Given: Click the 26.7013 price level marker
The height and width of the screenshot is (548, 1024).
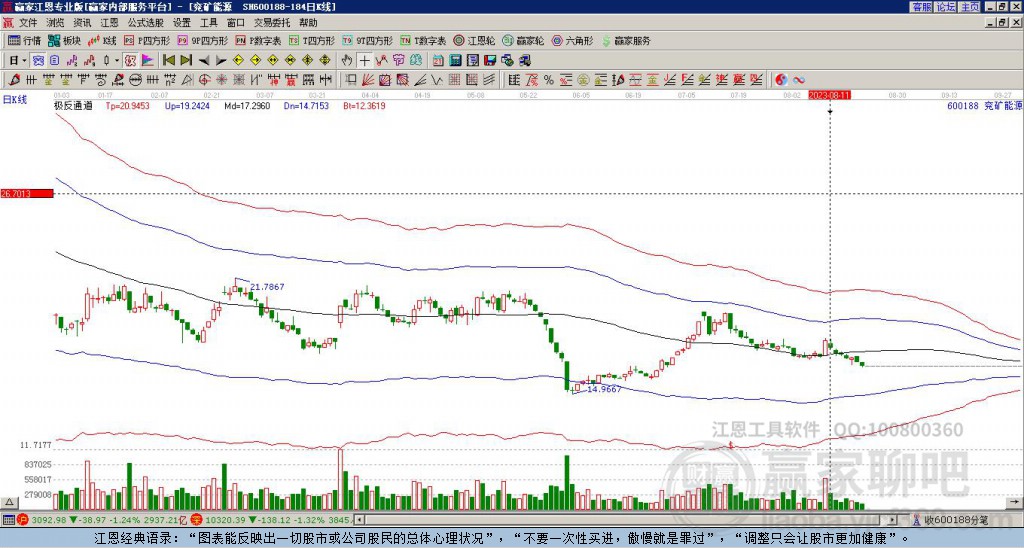Looking at the screenshot, I should pyautogui.click(x=26, y=194).
